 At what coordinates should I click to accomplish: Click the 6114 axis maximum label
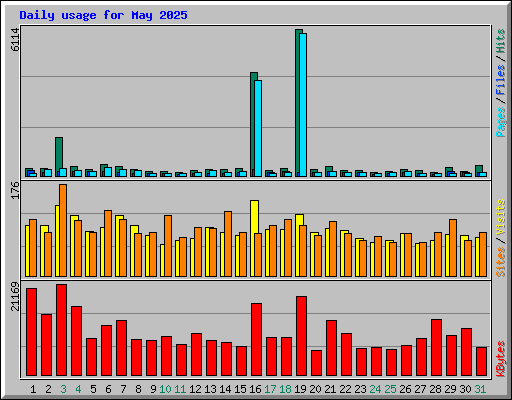tap(15, 40)
